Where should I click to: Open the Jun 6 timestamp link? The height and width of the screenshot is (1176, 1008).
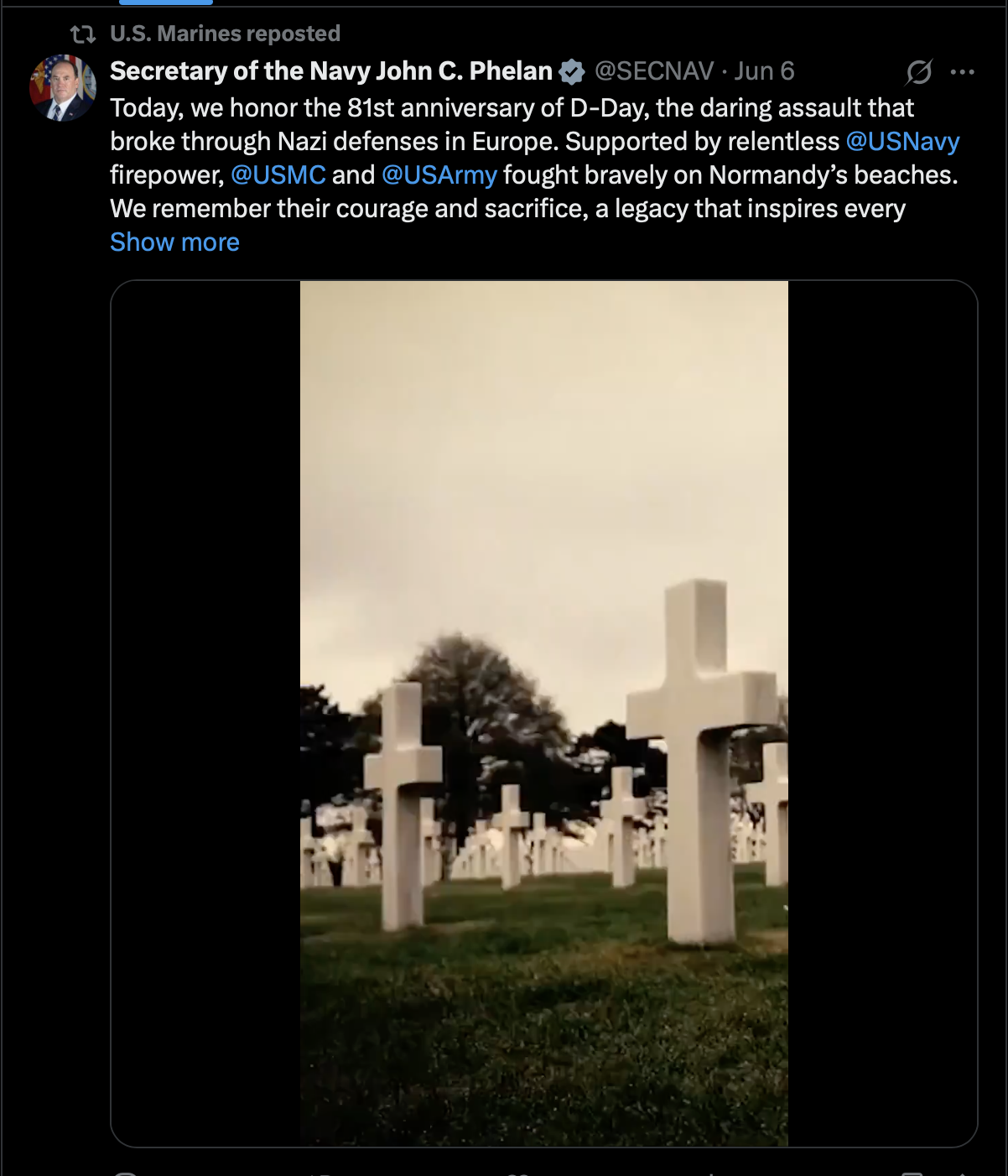pyautogui.click(x=764, y=71)
